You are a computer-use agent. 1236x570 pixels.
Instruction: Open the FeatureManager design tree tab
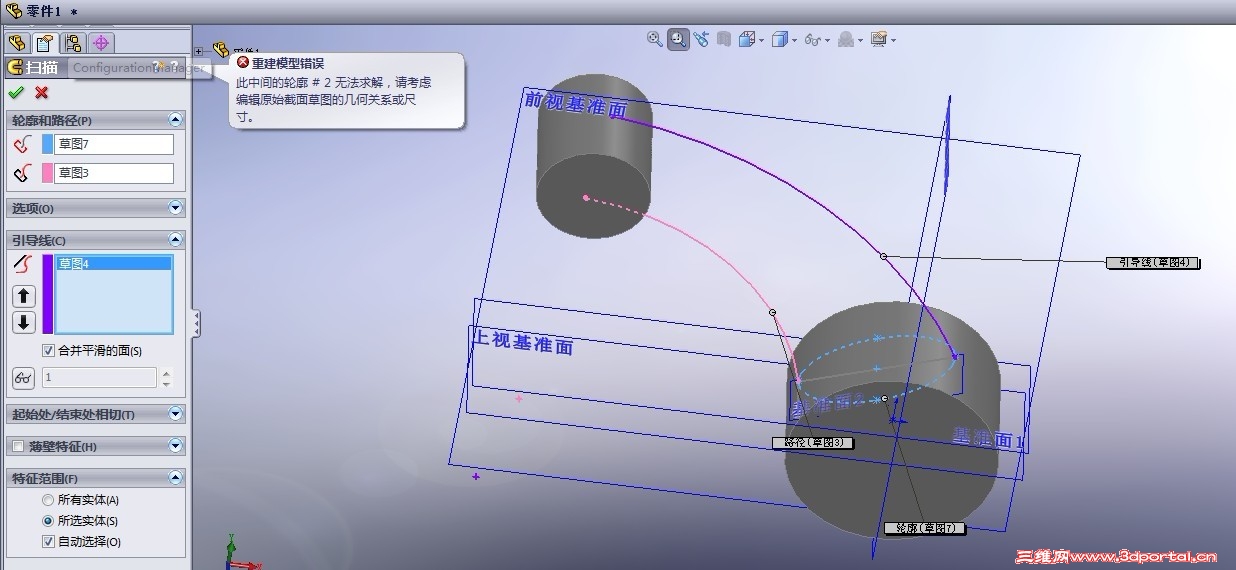point(17,43)
